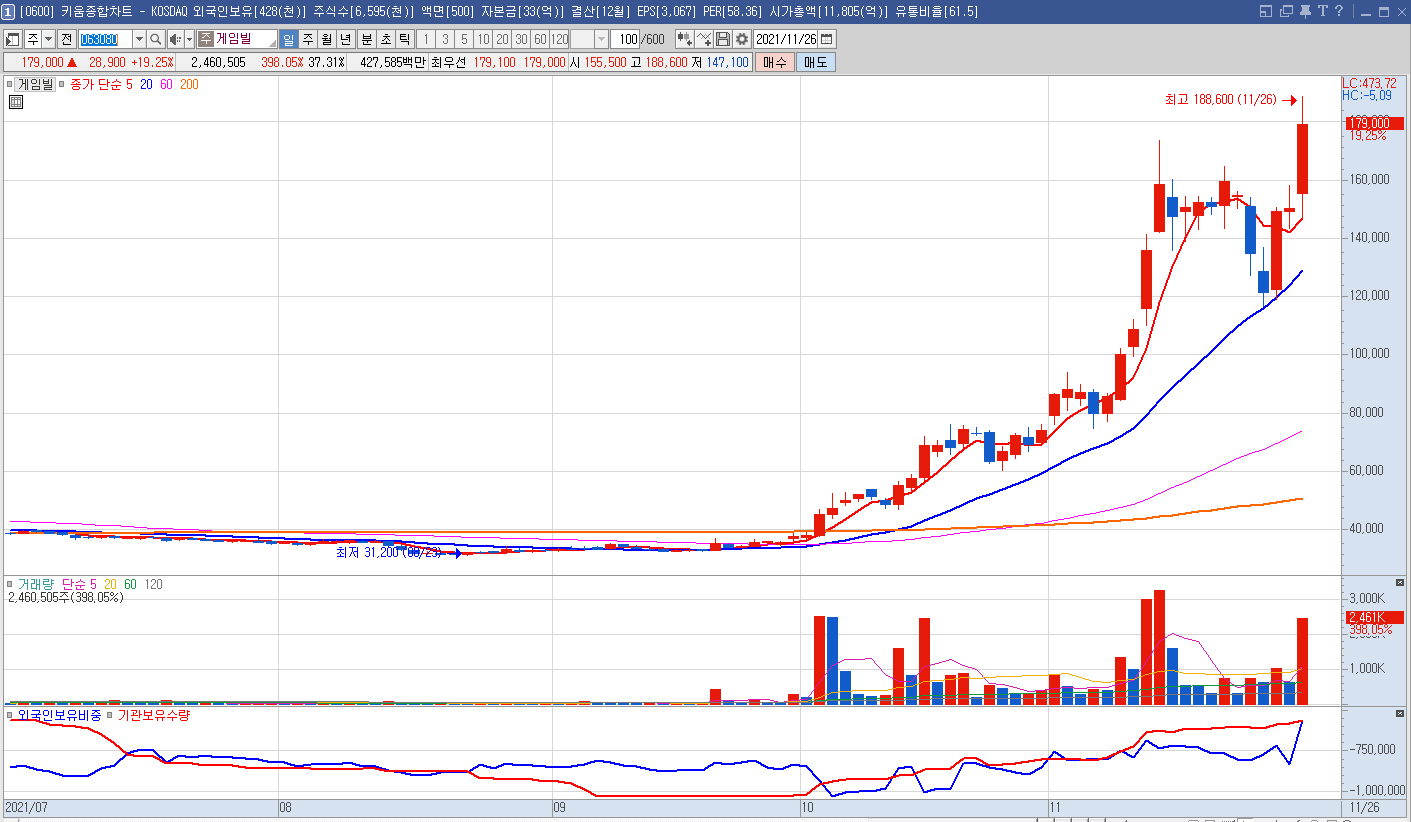The image size is (1411, 822).
Task: Click the 매수 buy button
Action: click(x=775, y=62)
